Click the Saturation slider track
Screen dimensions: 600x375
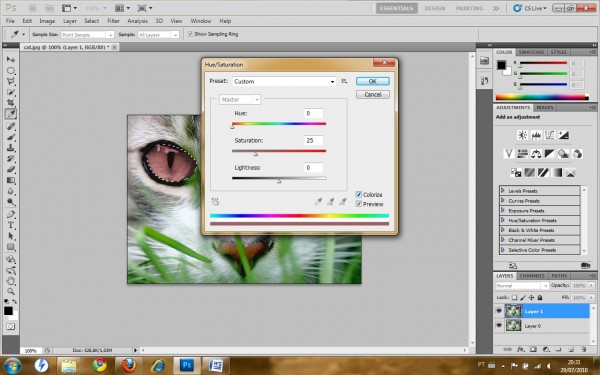click(x=279, y=151)
